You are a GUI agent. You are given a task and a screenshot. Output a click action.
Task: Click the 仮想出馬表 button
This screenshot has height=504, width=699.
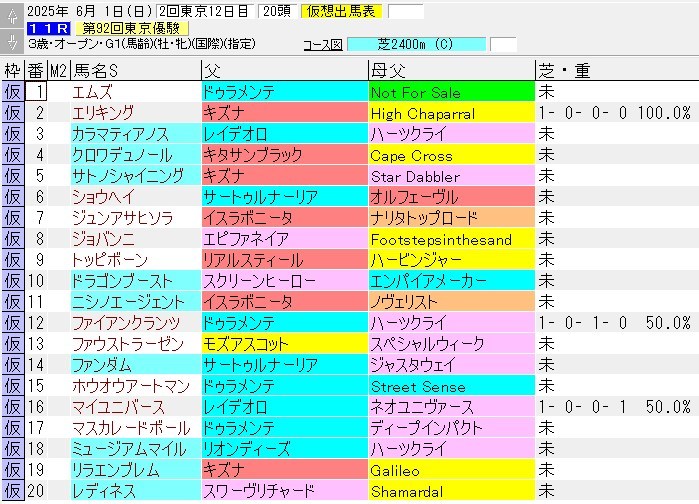click(x=341, y=12)
